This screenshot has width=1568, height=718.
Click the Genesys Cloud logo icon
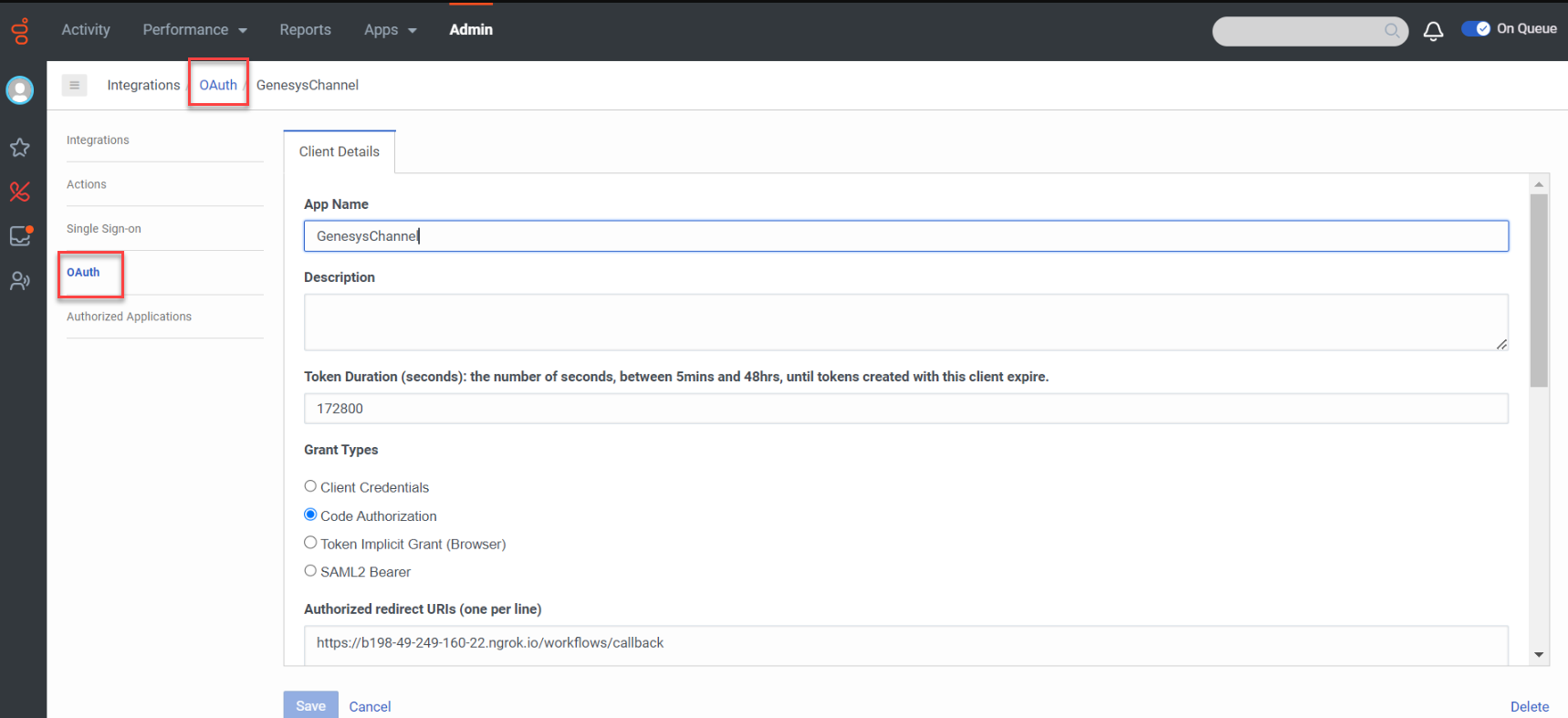click(20, 31)
